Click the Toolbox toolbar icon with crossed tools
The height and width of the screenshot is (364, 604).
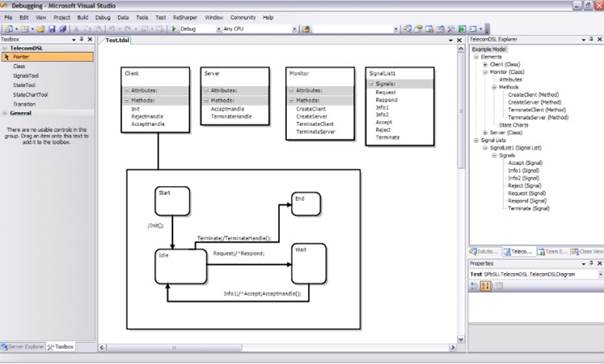click(x=451, y=29)
